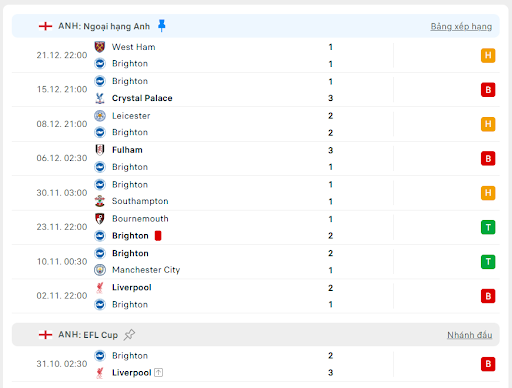Click the red B badge for Crystal Palace match

pos(488,90)
